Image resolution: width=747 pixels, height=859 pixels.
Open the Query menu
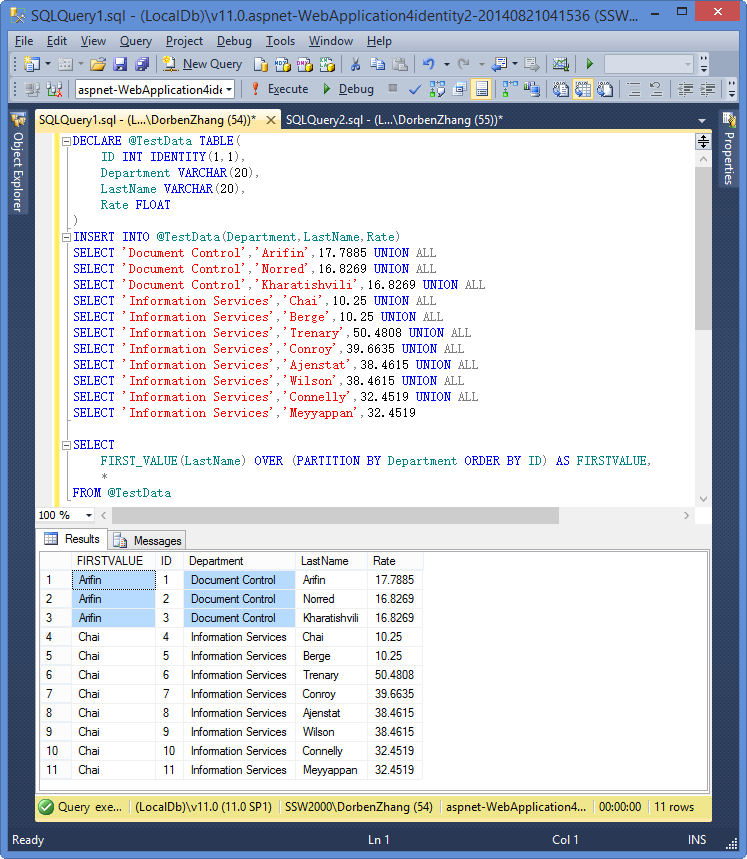(135, 41)
